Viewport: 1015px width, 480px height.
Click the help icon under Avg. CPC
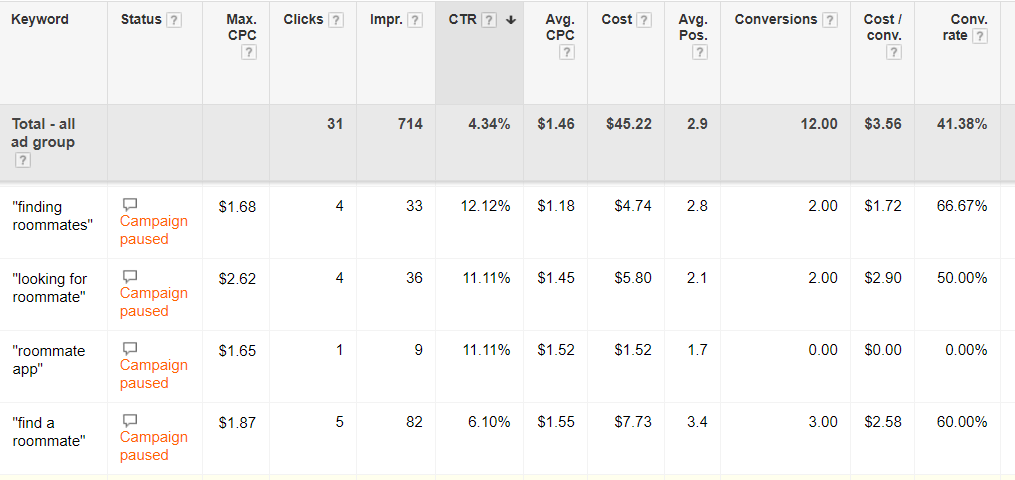point(567,53)
